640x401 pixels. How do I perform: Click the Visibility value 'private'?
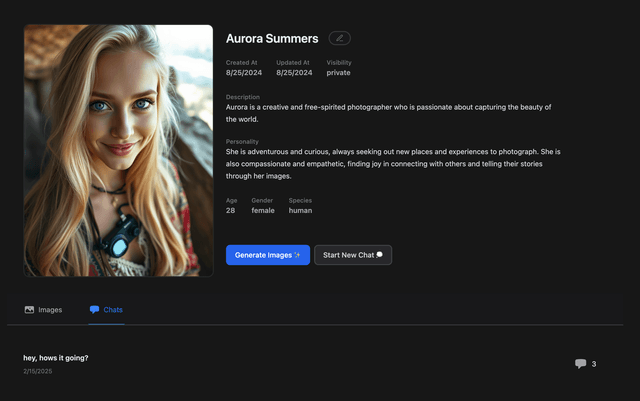point(338,73)
